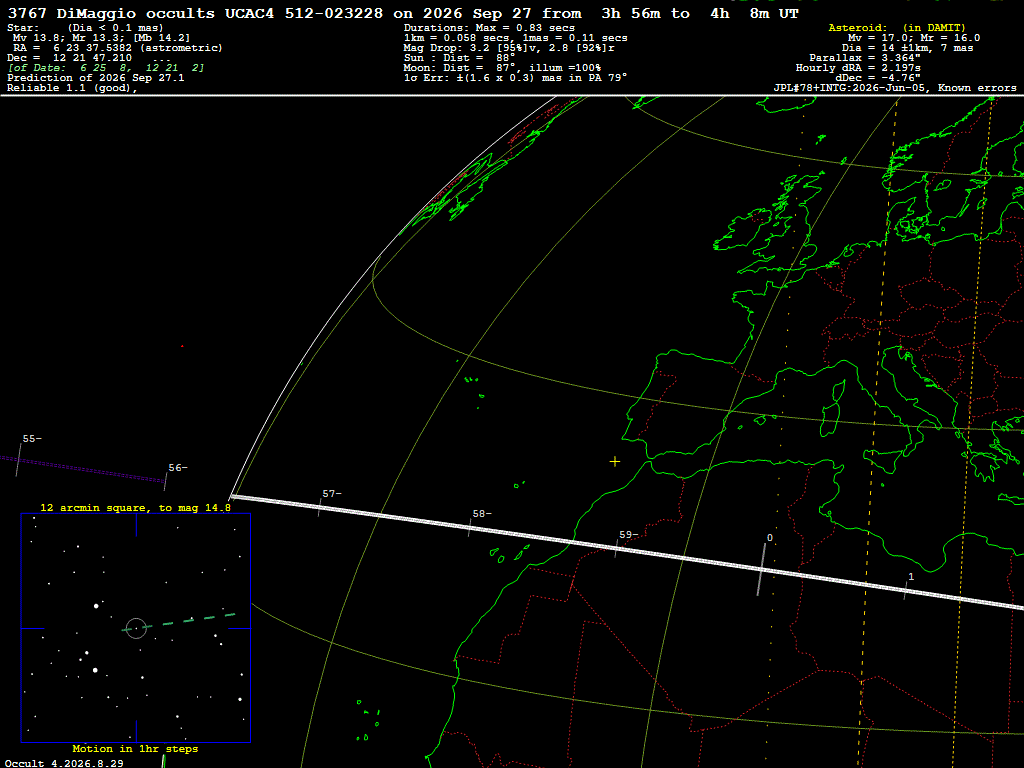The height and width of the screenshot is (768, 1024).
Task: Click the green of Date coordinates line
Action: [x=106, y=67]
